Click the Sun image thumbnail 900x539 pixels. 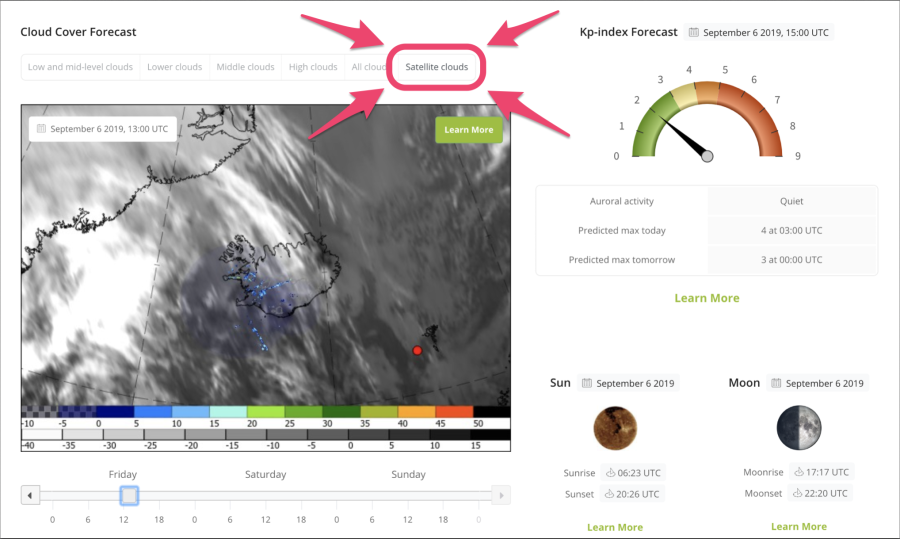(x=614, y=427)
